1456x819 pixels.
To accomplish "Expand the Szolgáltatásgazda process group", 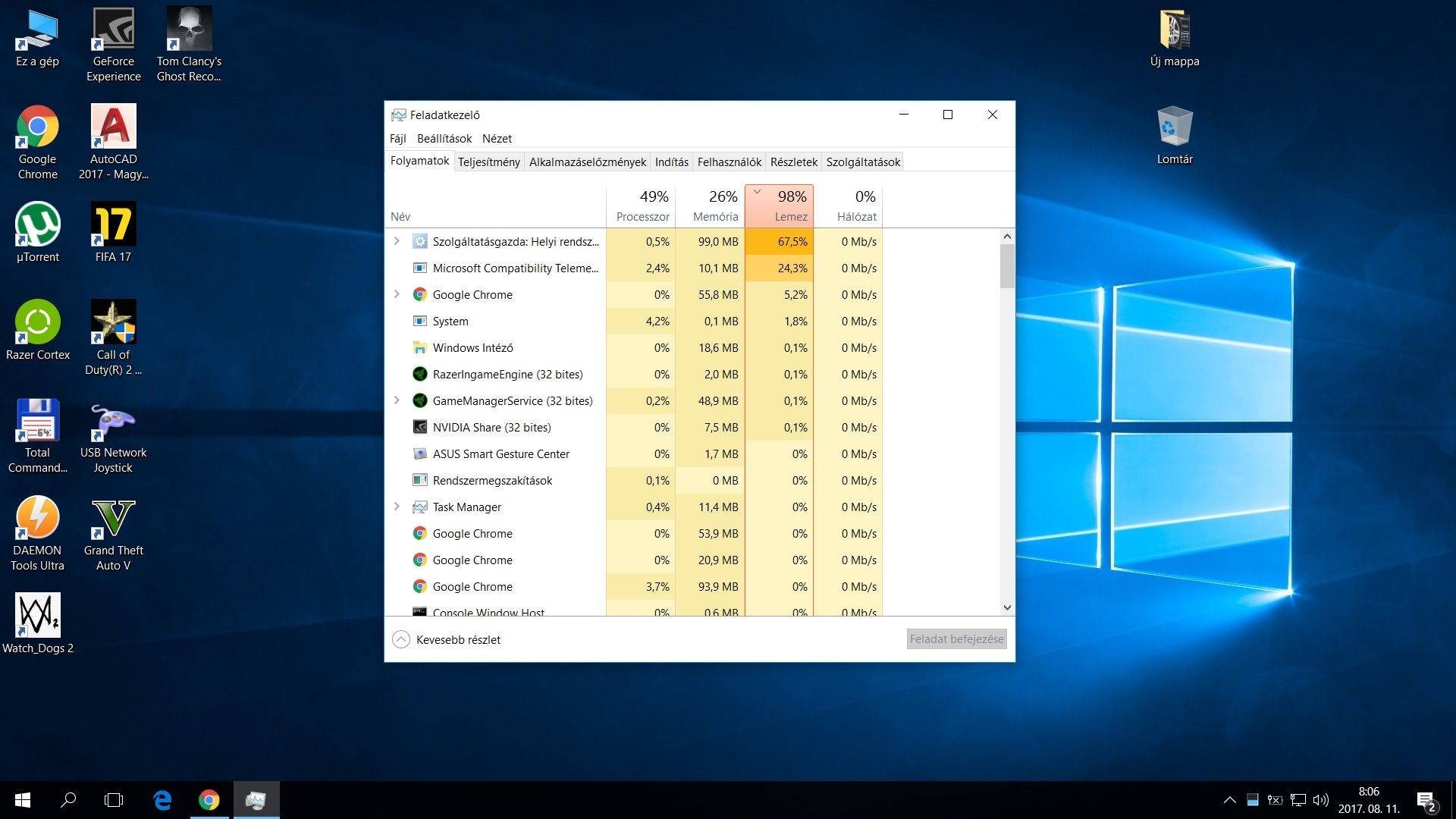I will point(397,241).
